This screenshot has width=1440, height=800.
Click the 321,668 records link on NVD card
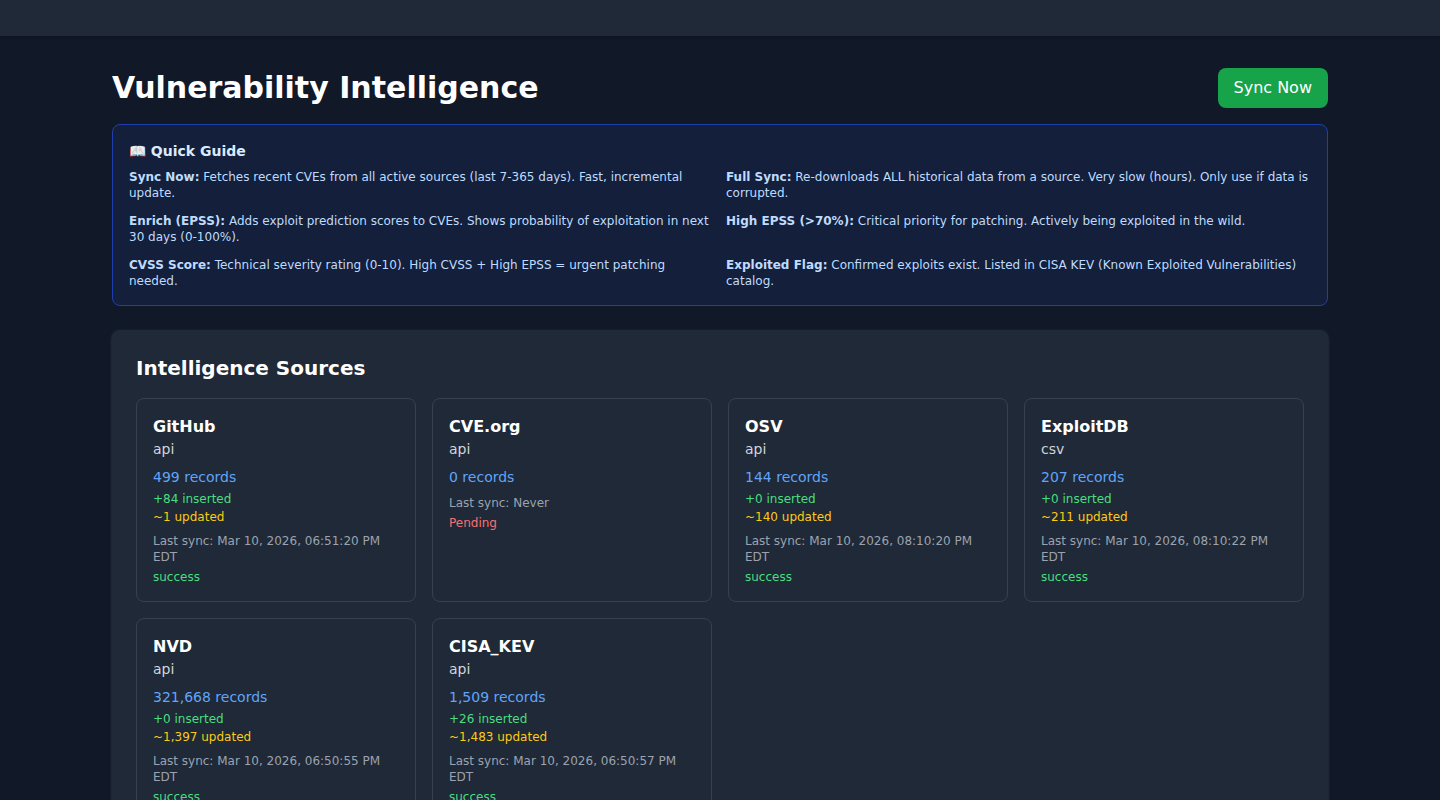pyautogui.click(x=210, y=697)
